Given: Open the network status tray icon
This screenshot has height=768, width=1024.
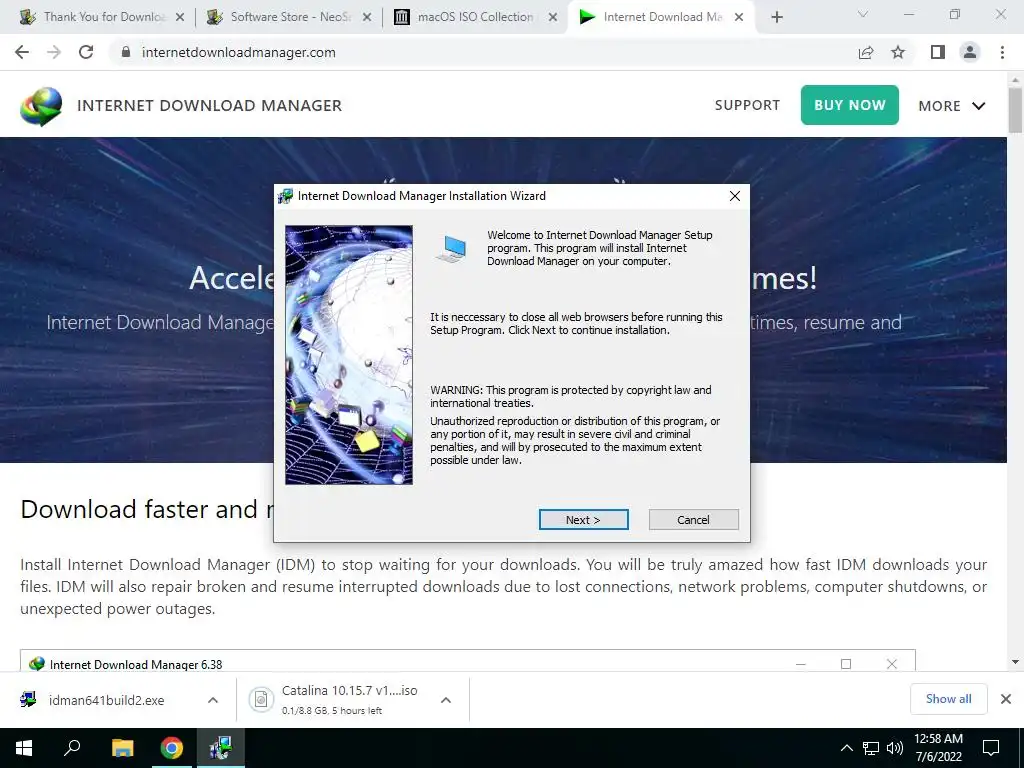Looking at the screenshot, I should (x=871, y=748).
